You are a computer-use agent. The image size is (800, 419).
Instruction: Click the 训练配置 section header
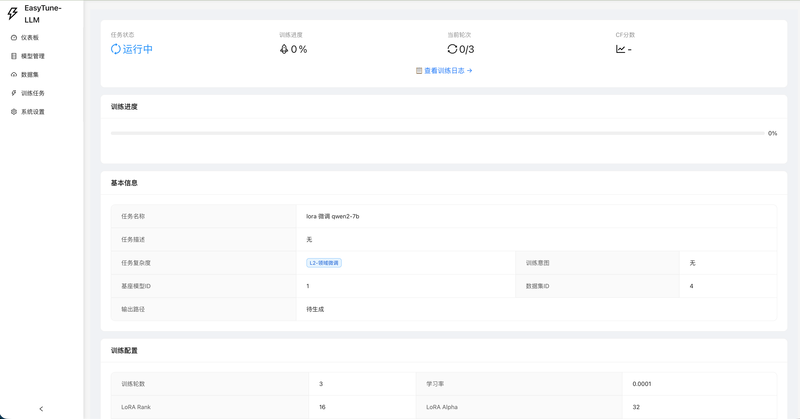tap(124, 351)
